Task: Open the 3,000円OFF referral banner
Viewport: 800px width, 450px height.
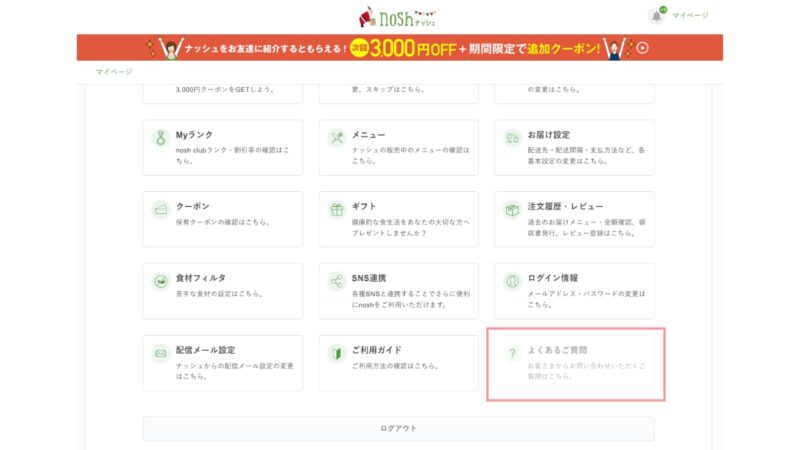Action: click(399, 48)
